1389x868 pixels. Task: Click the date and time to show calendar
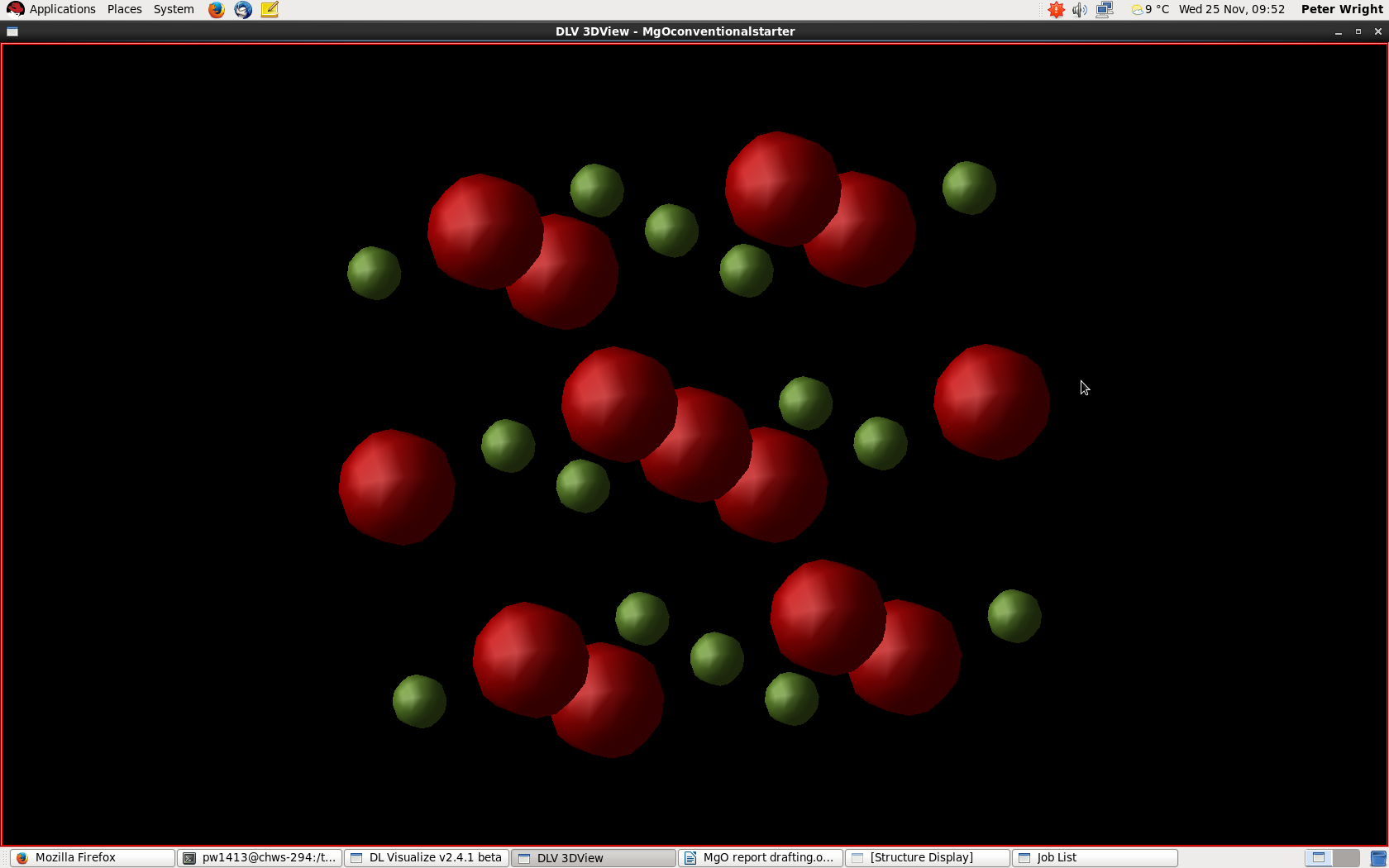click(1231, 10)
